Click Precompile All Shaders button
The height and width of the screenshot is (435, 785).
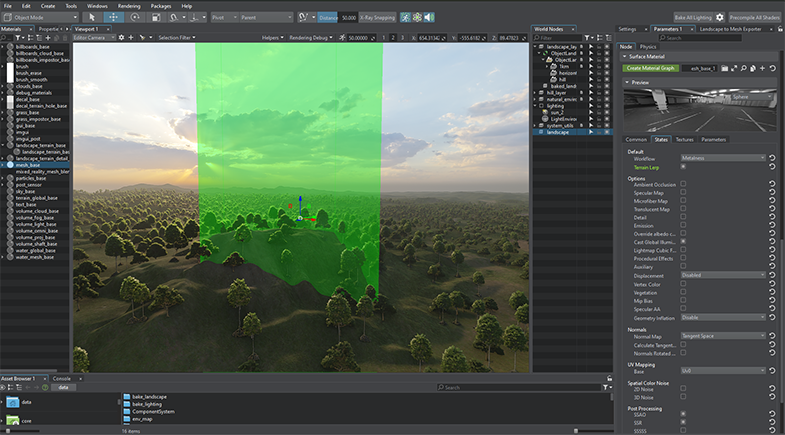[x=754, y=18]
